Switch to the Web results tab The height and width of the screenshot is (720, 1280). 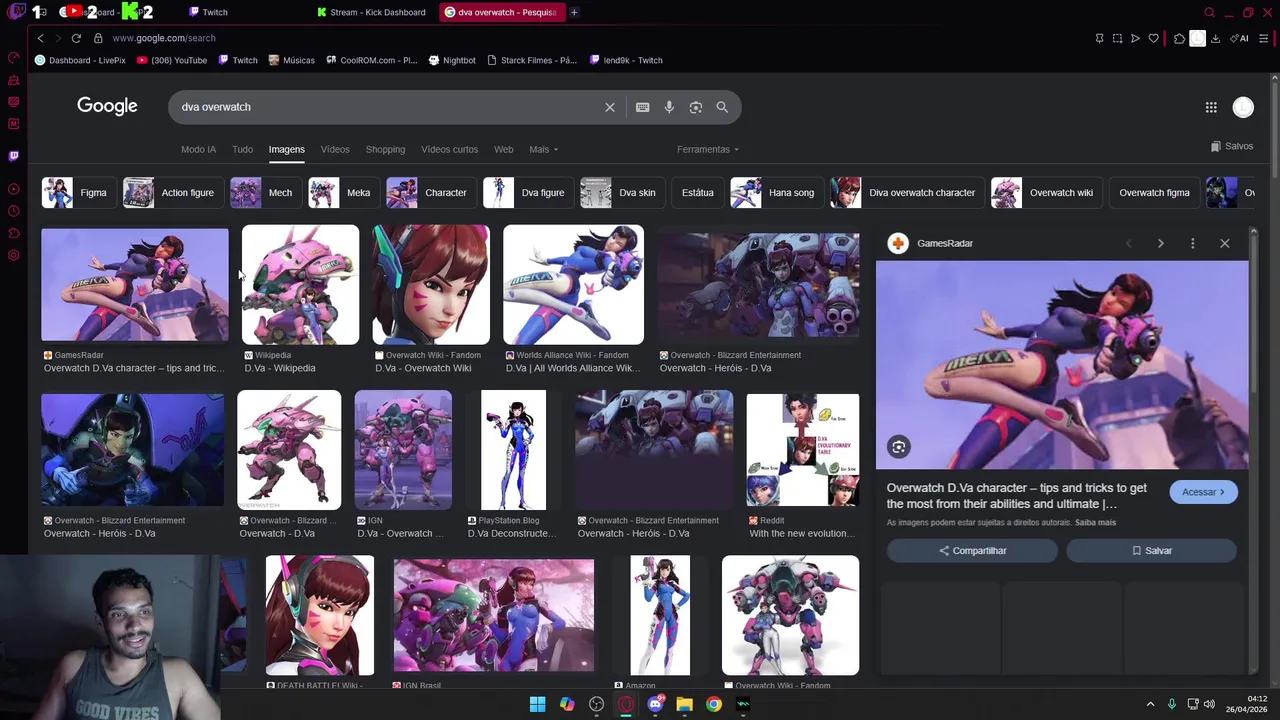pyautogui.click(x=503, y=149)
